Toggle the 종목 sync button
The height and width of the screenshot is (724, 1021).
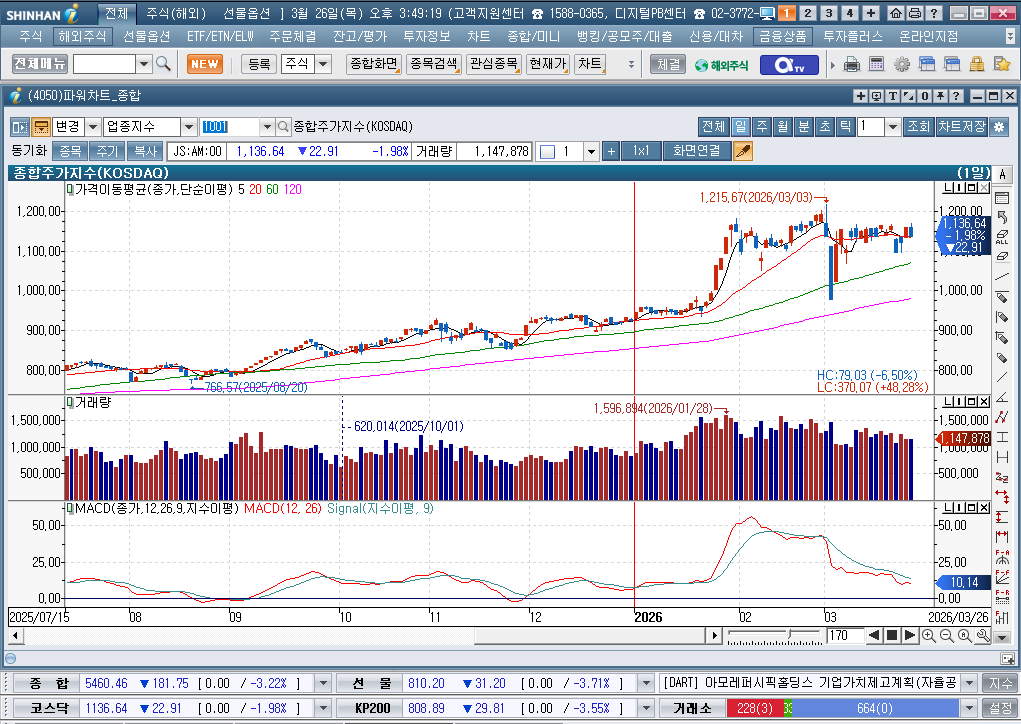tap(70, 151)
